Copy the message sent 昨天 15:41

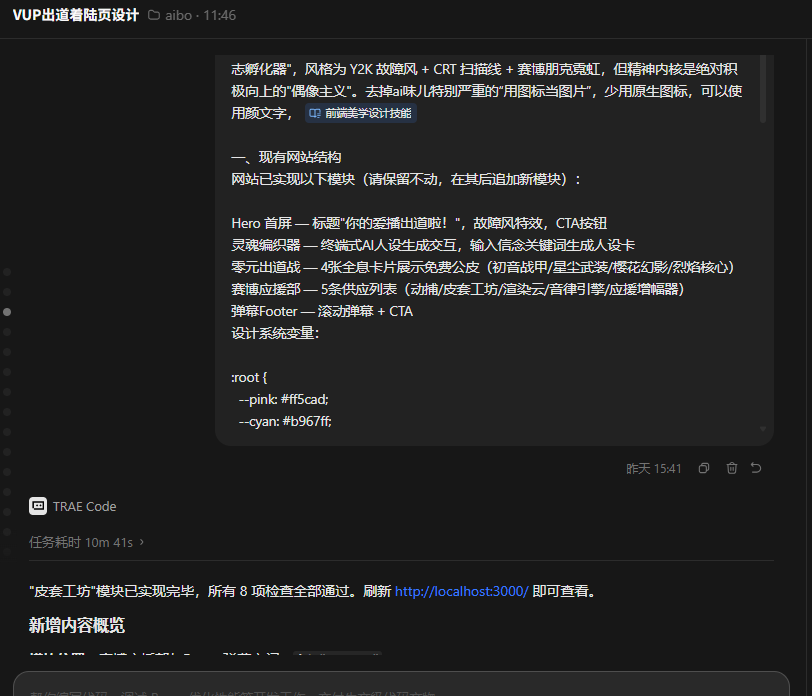(703, 468)
